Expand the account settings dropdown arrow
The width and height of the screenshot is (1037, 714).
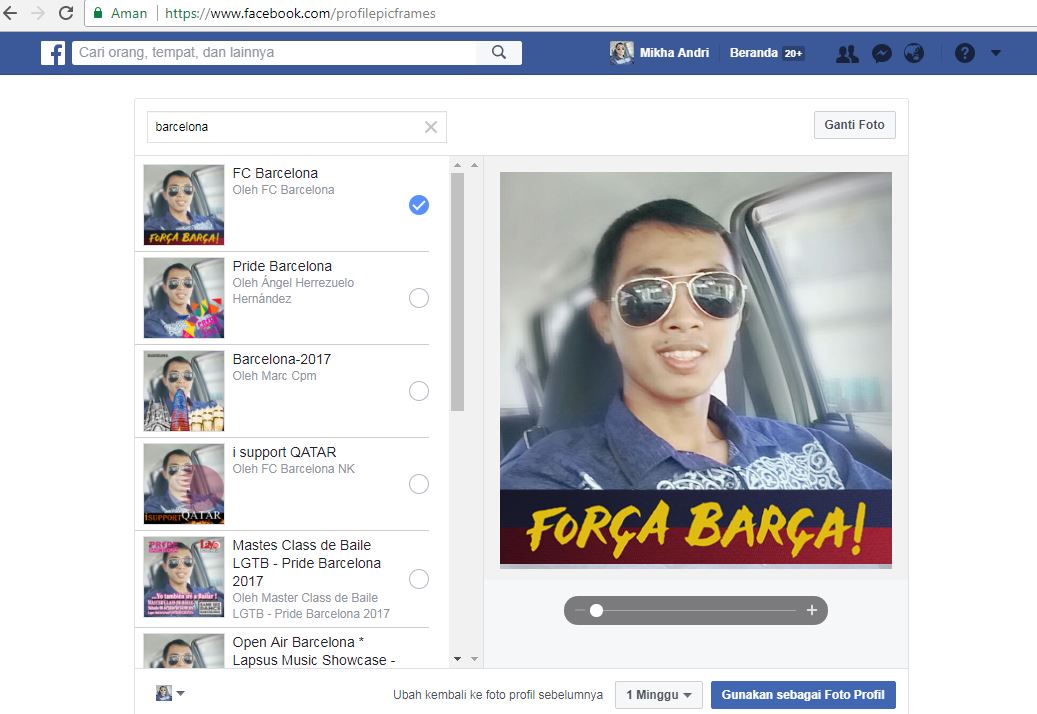tap(995, 53)
